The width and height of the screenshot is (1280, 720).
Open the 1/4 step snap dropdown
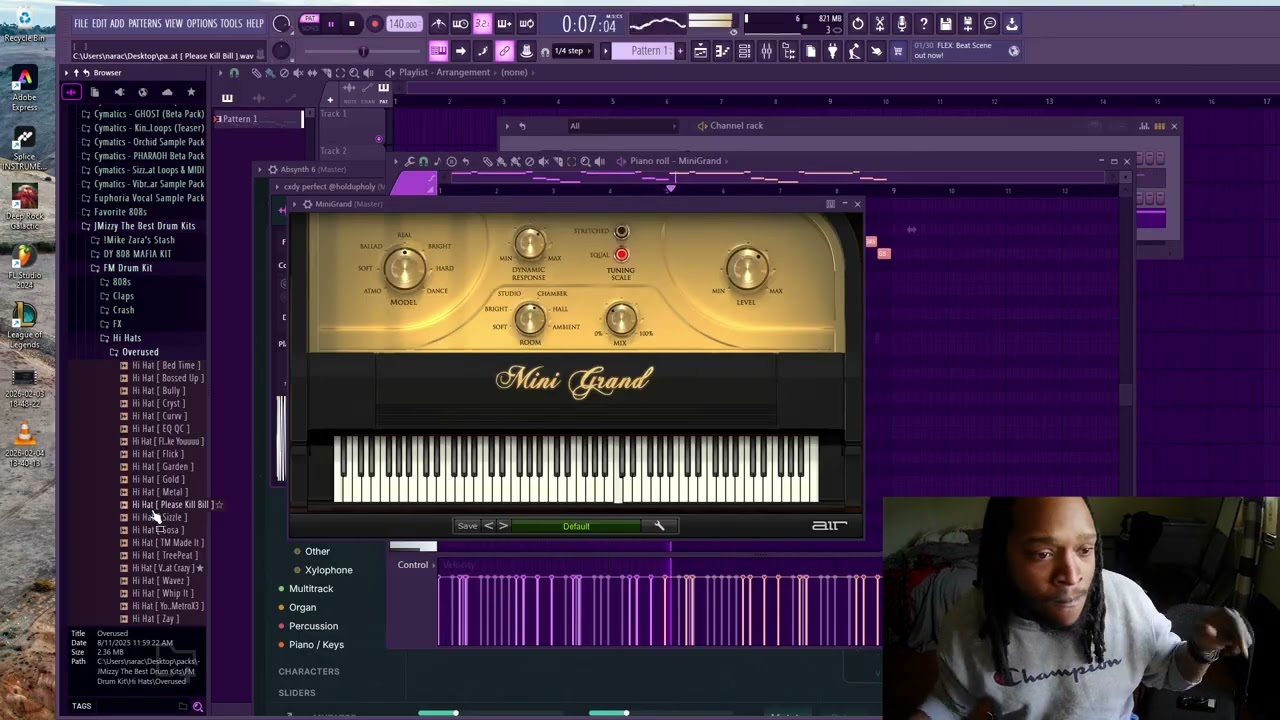point(573,51)
